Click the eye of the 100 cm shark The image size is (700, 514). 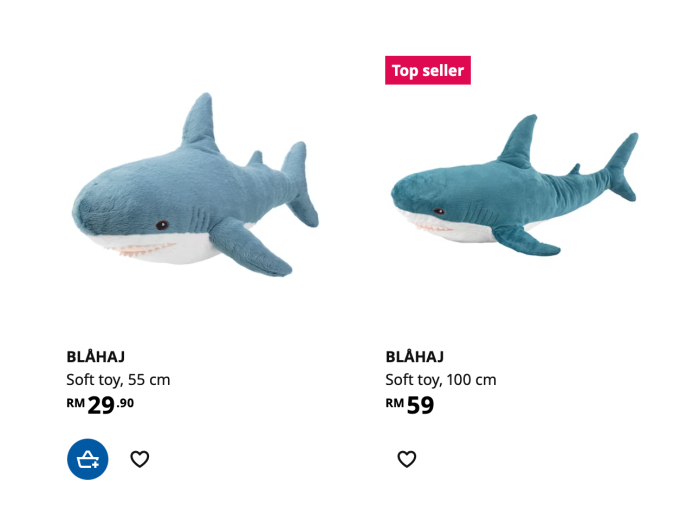439,211
